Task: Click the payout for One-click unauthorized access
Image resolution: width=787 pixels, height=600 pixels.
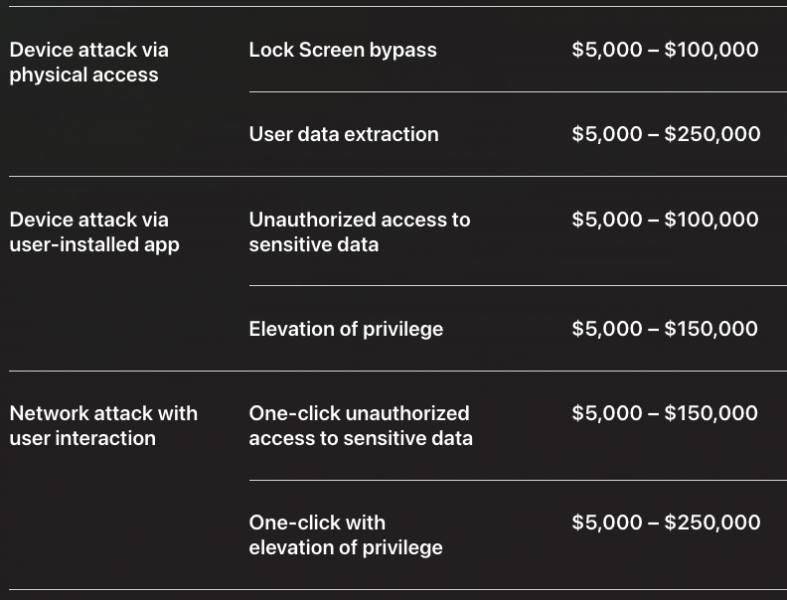Action: pyautogui.click(x=665, y=413)
